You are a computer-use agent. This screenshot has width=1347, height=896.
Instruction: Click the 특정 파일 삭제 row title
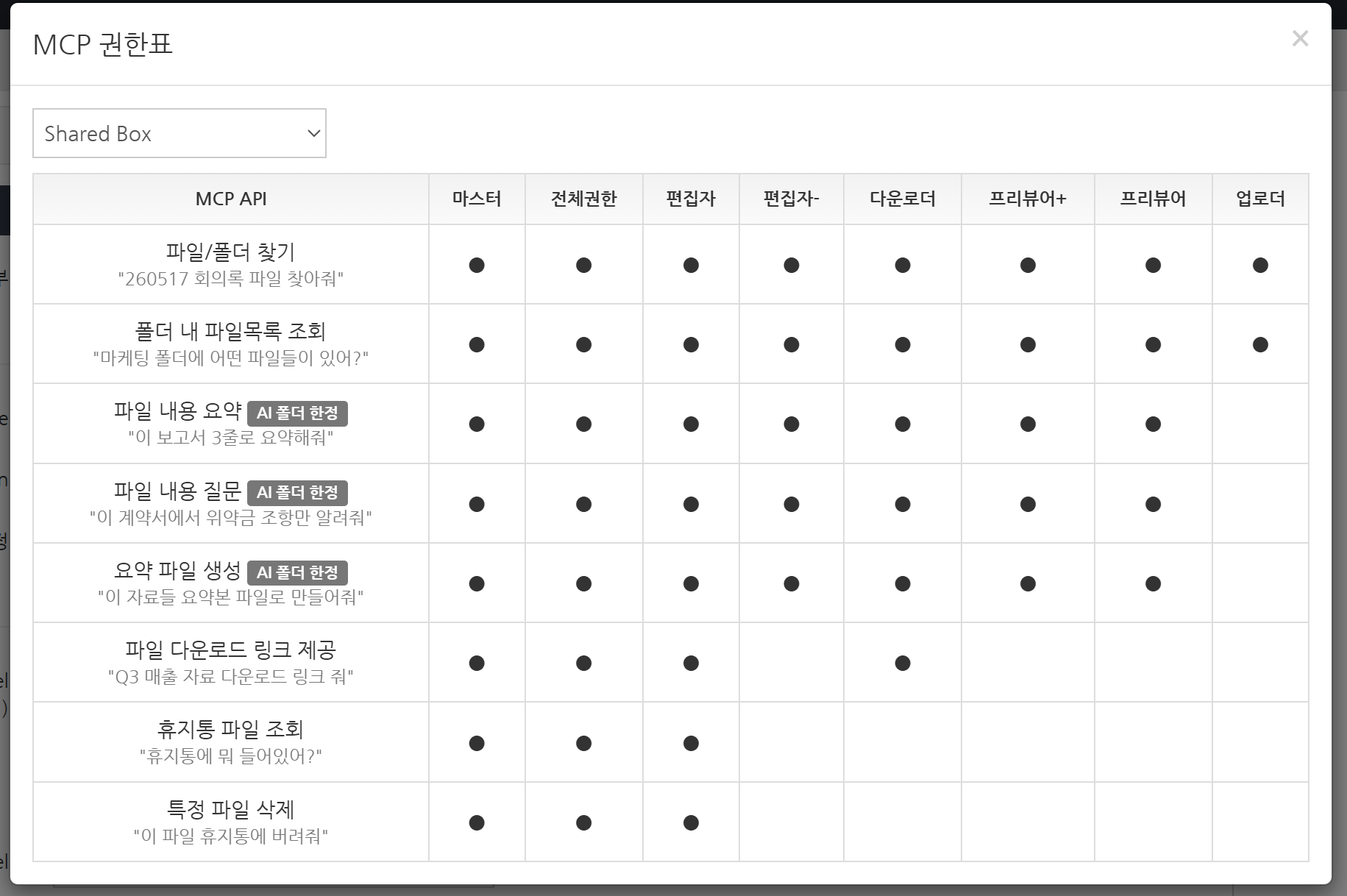click(x=231, y=809)
